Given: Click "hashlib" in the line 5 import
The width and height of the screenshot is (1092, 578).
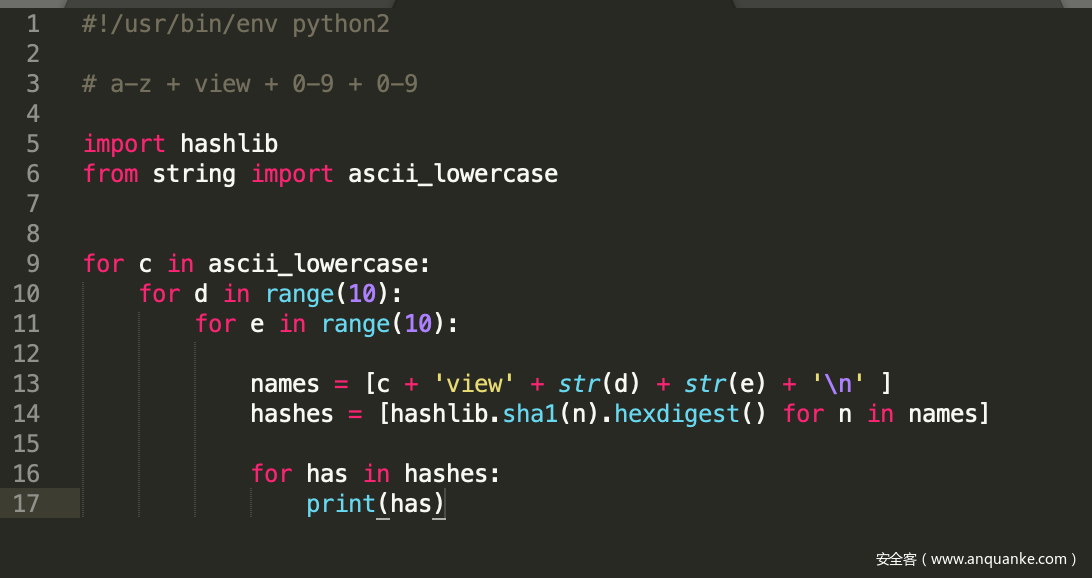Looking at the screenshot, I should [x=229, y=144].
